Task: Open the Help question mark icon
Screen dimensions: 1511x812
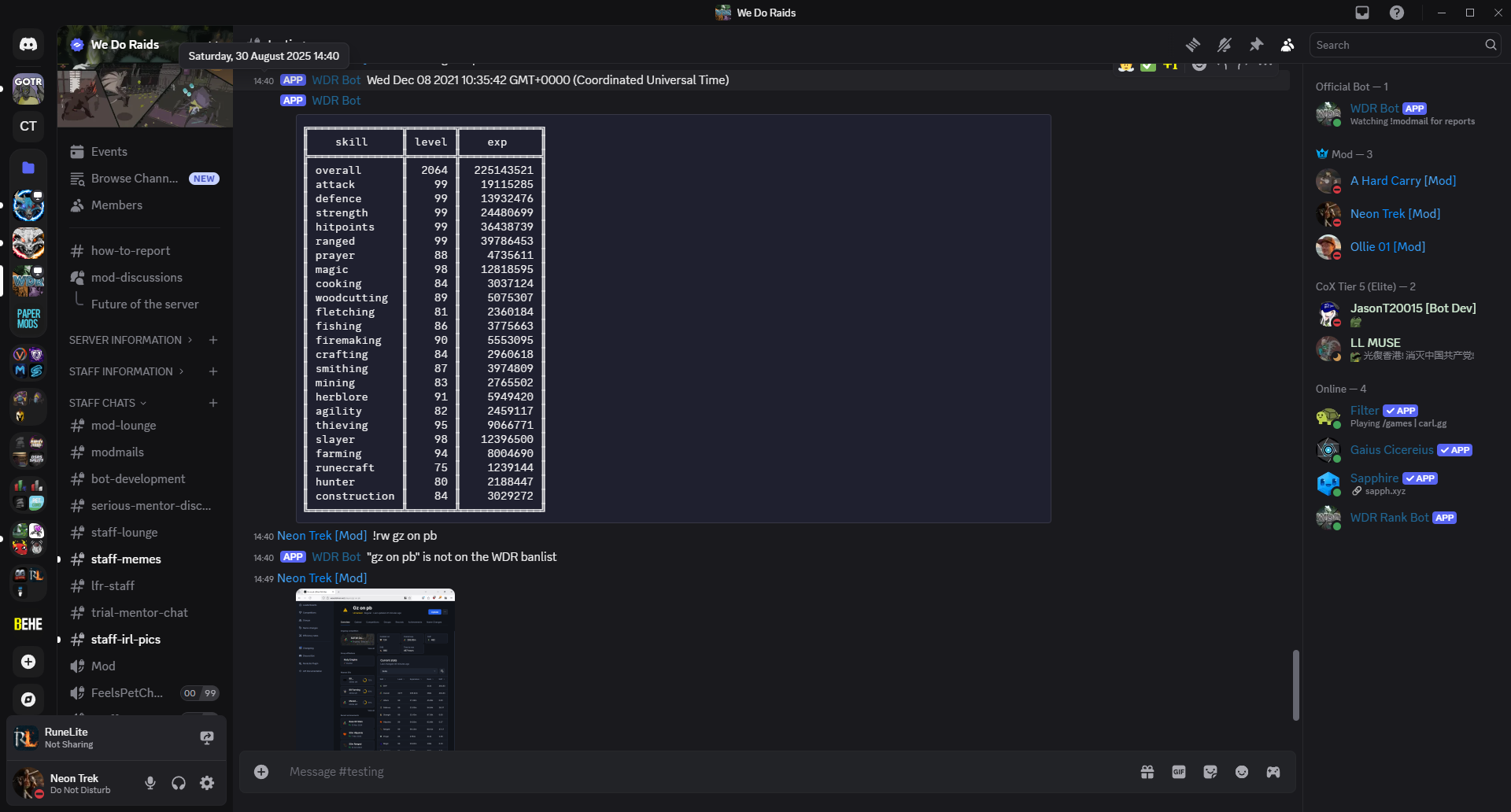Action: pyautogui.click(x=1397, y=13)
